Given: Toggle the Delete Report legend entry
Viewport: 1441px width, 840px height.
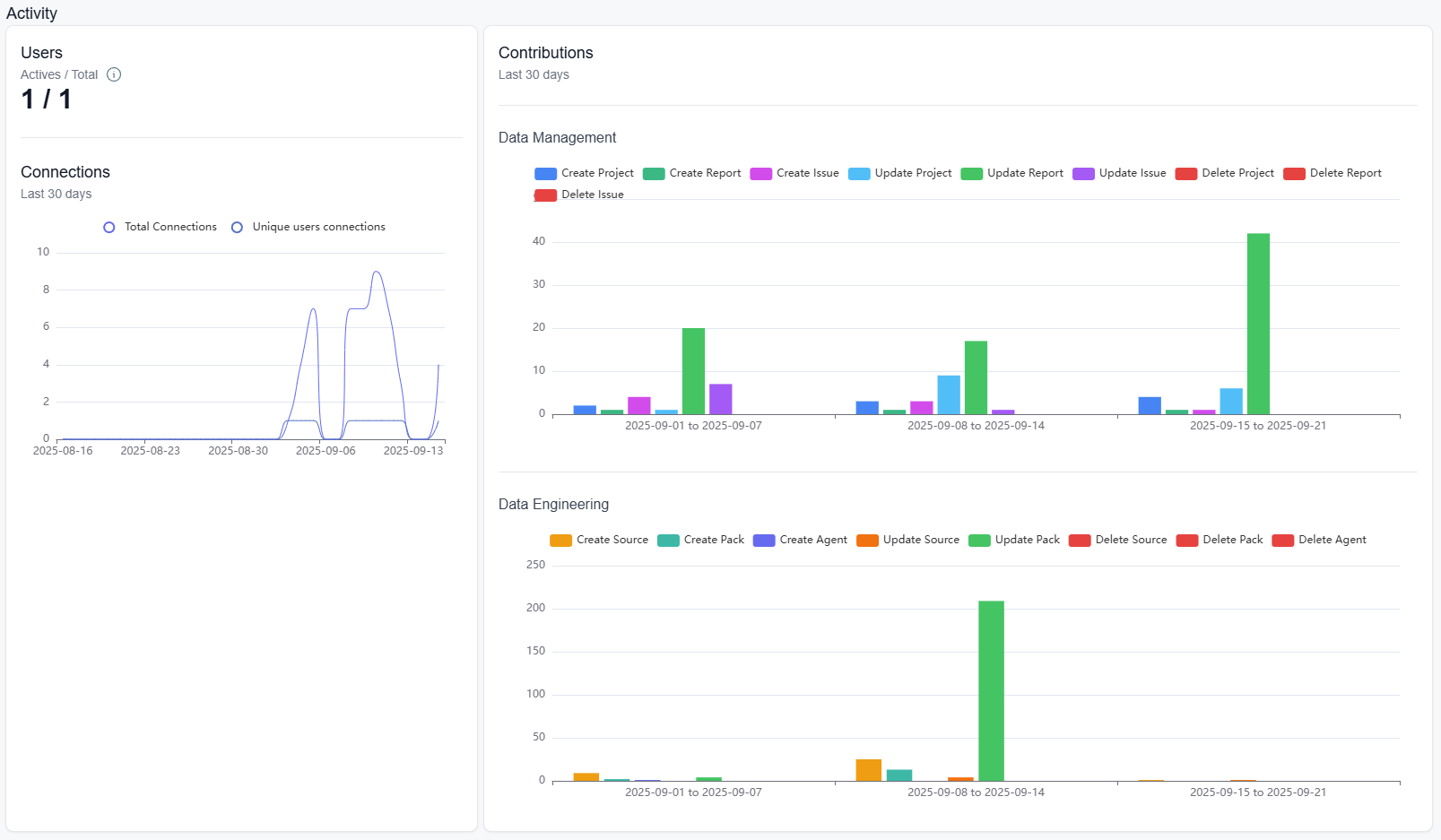Looking at the screenshot, I should tap(1332, 173).
